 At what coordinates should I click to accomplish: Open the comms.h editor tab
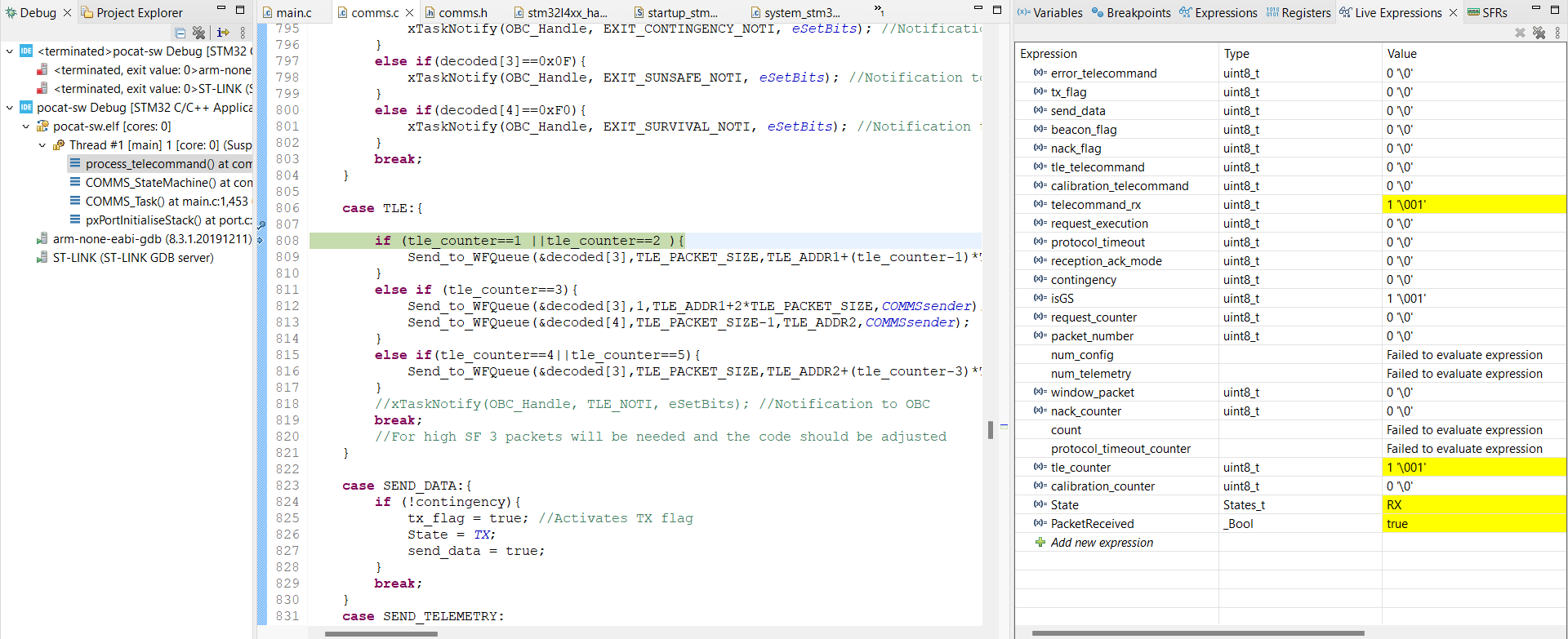(456, 12)
